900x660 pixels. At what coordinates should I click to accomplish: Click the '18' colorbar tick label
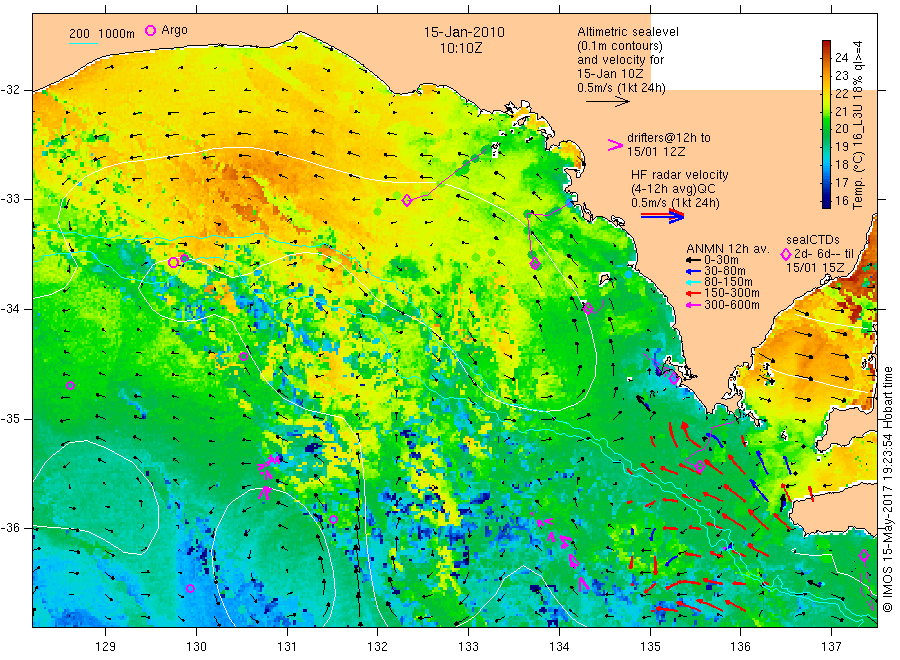click(x=841, y=165)
